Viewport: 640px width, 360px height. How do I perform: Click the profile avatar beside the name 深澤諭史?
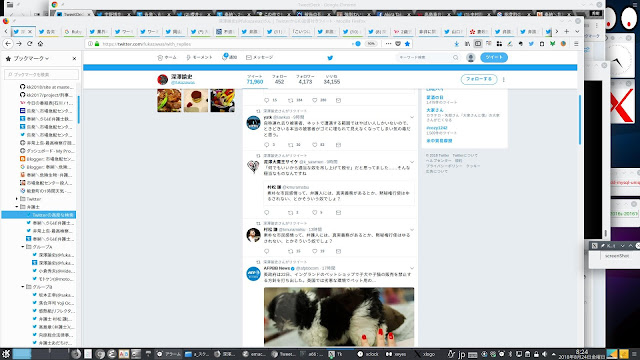point(162,79)
